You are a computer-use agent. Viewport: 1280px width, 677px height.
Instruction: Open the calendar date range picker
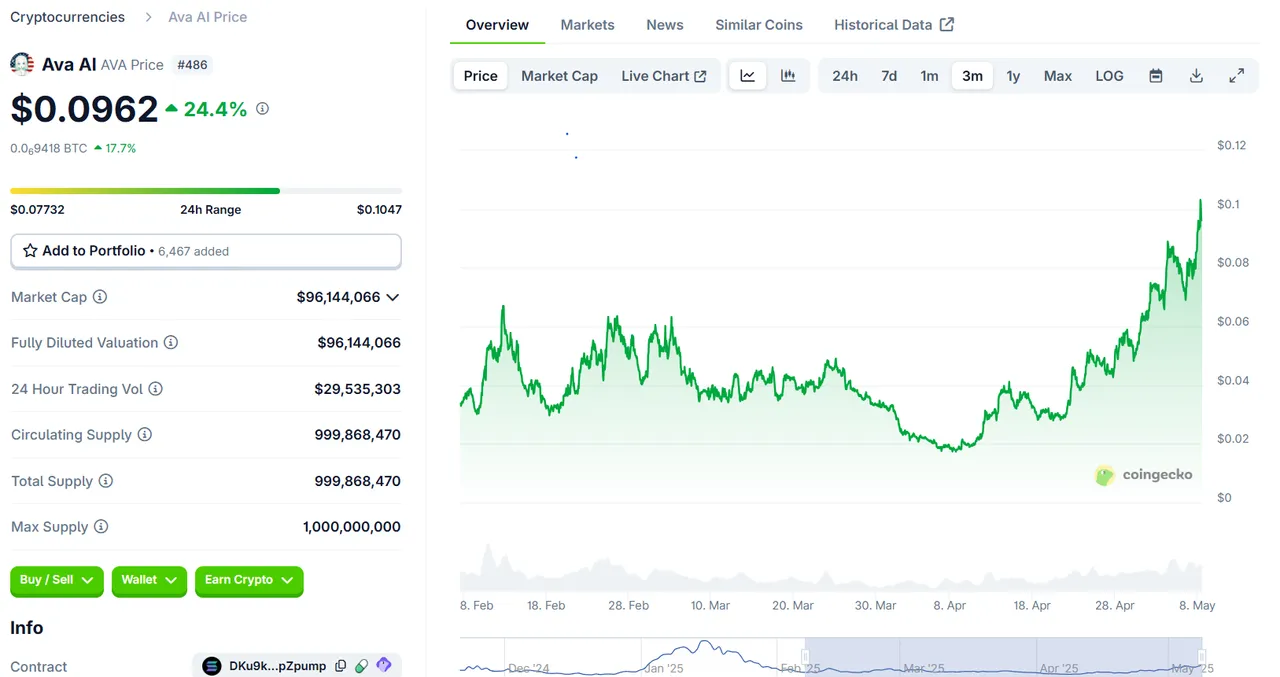[x=1156, y=76]
